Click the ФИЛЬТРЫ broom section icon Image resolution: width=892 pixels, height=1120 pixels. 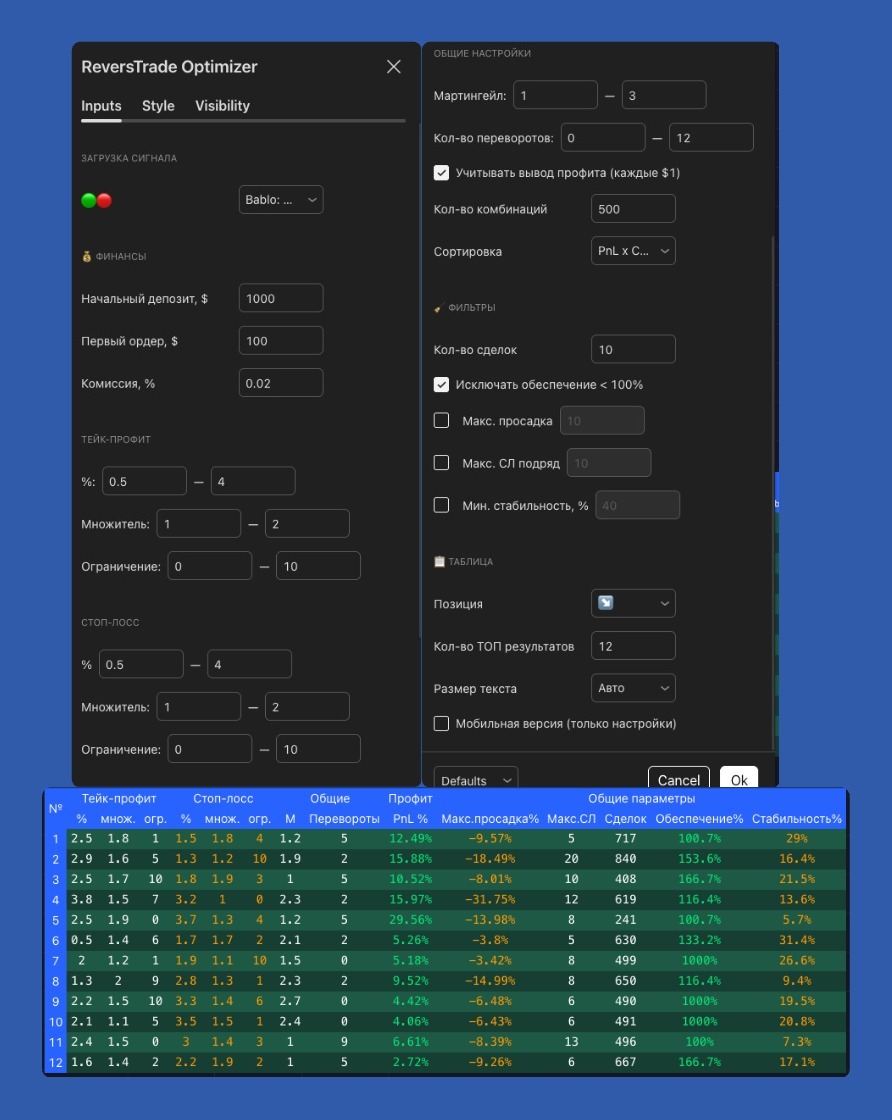tap(439, 308)
